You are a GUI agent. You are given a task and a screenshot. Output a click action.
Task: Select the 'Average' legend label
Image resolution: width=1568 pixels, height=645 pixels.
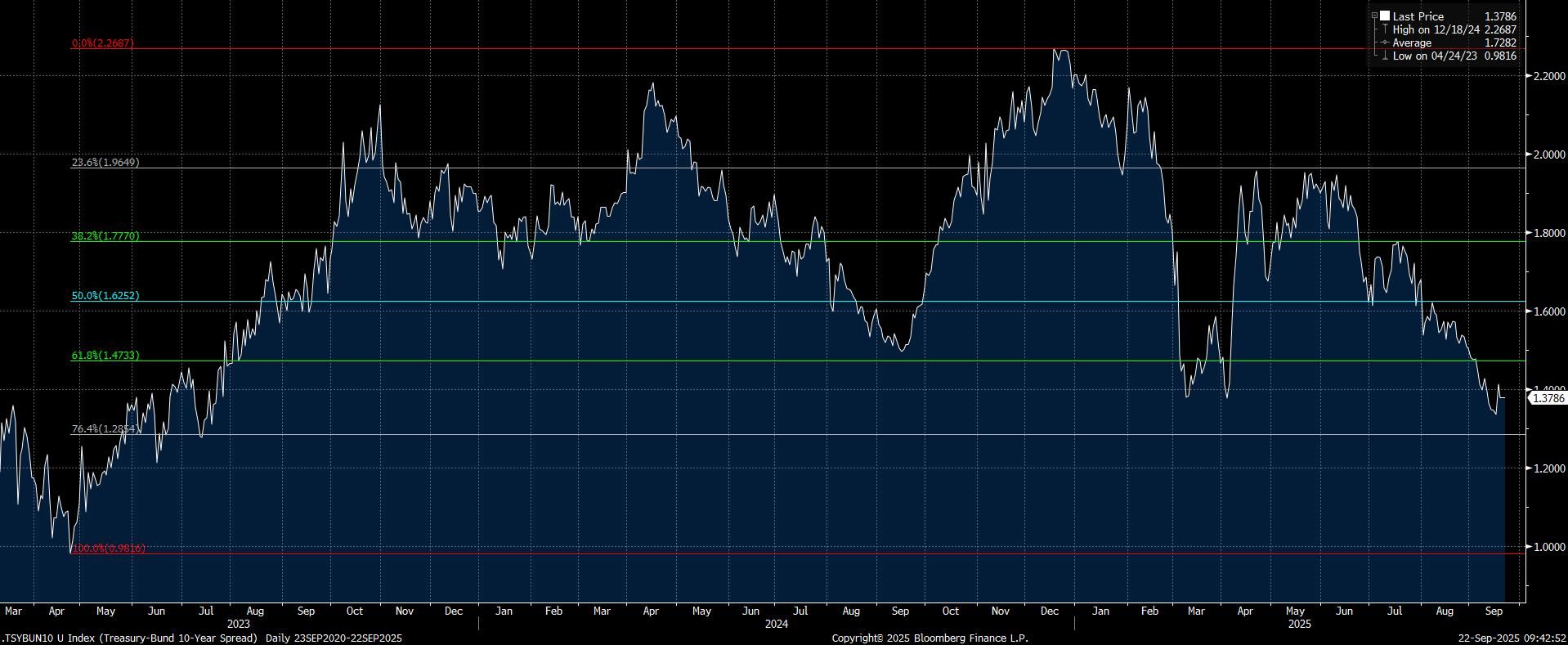1412,43
